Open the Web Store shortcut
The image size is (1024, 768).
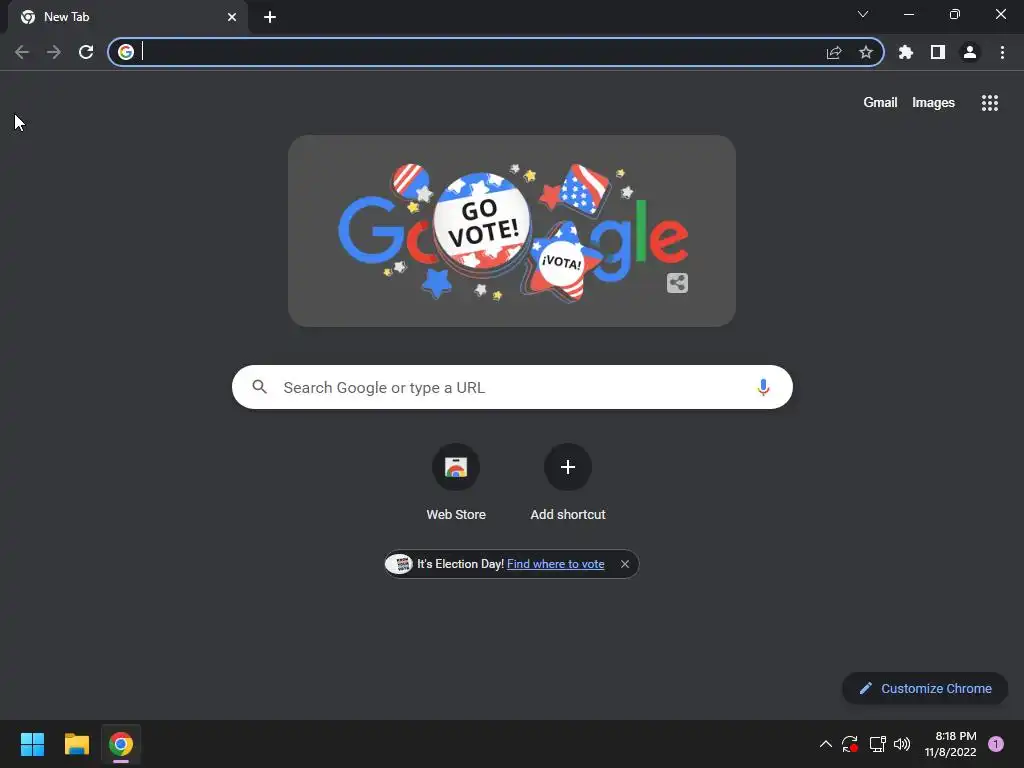pyautogui.click(x=456, y=483)
